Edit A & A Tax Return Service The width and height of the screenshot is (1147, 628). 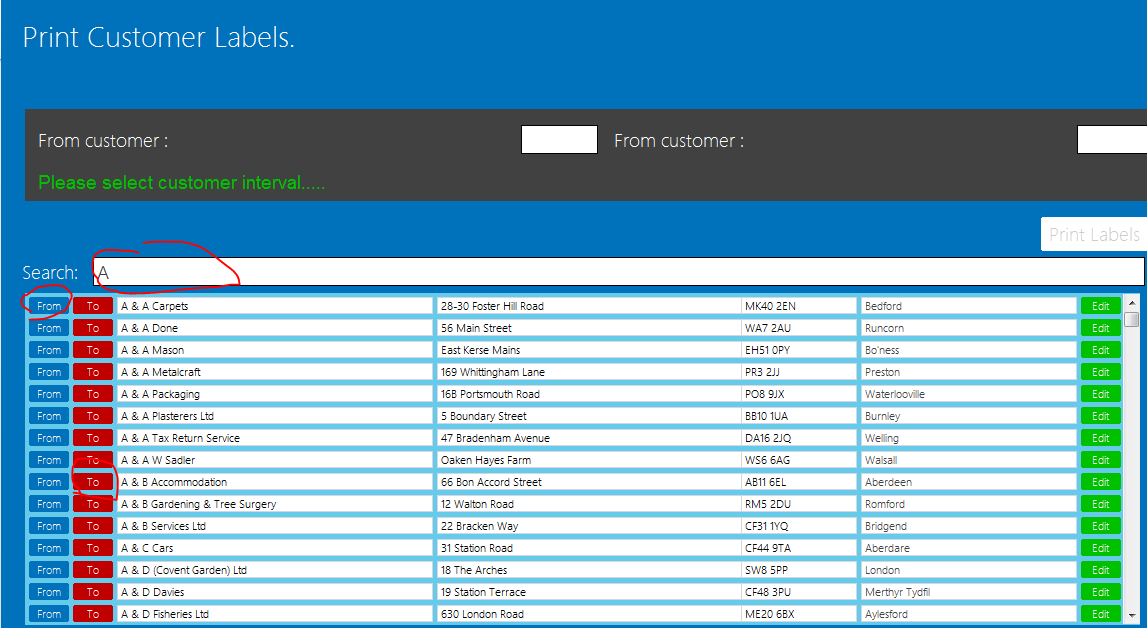point(1101,438)
